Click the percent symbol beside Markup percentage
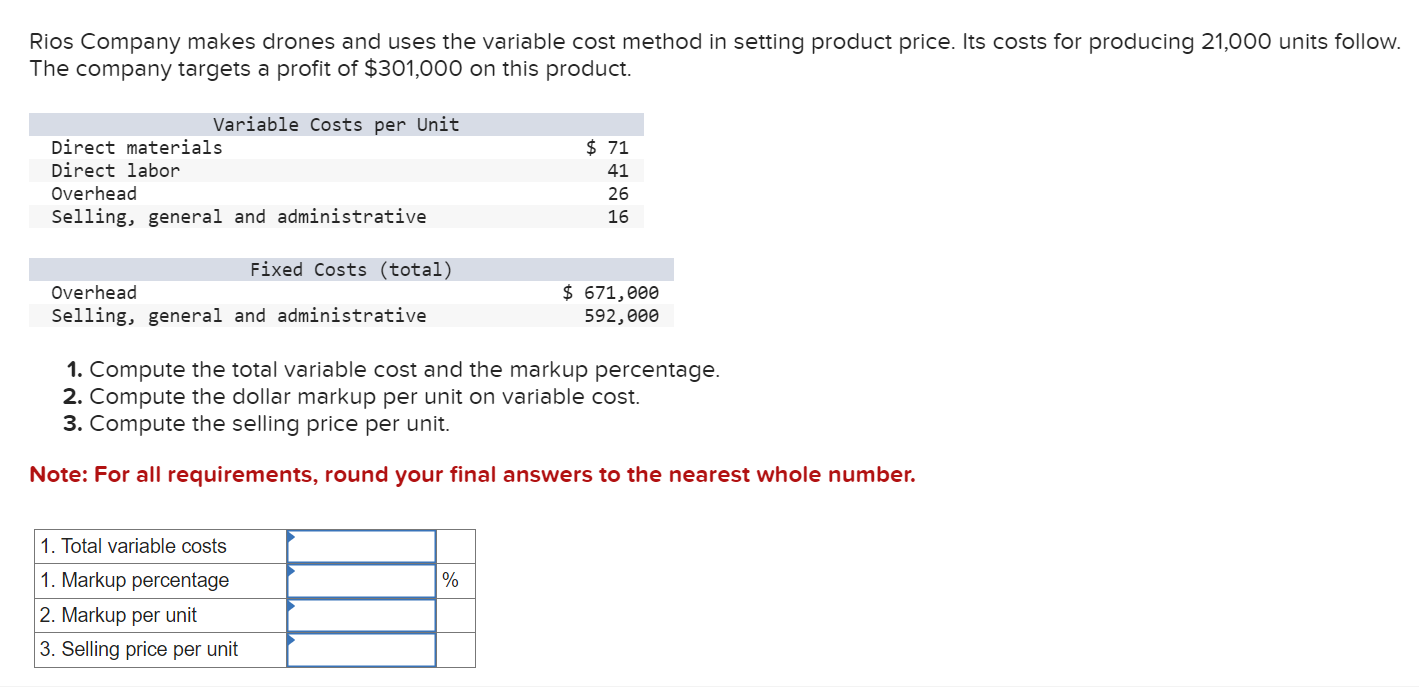The image size is (1419, 687). pyautogui.click(x=450, y=580)
